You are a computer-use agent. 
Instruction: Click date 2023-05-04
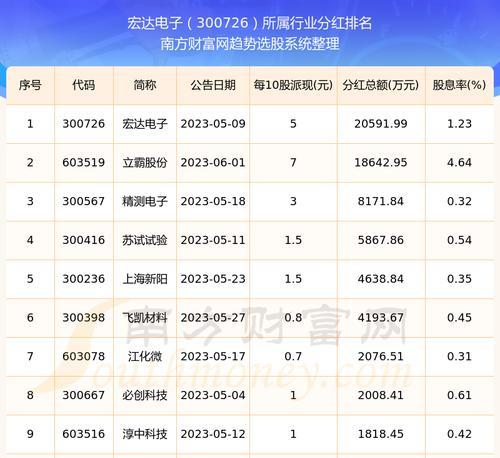tap(213, 395)
